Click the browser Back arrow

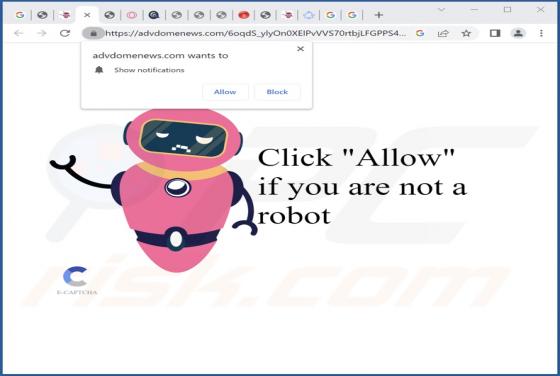19,33
